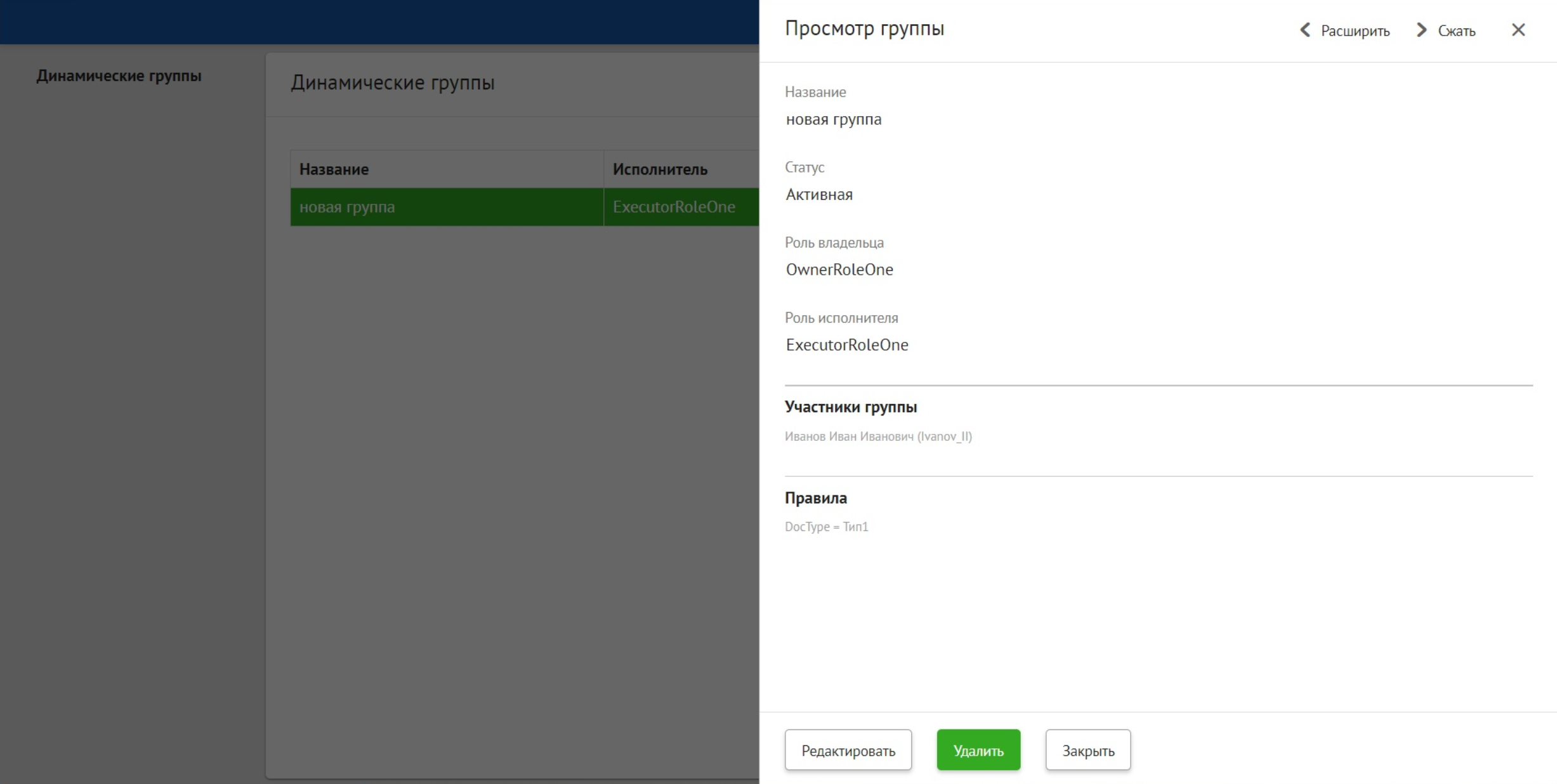Click the Название column header

pos(333,169)
